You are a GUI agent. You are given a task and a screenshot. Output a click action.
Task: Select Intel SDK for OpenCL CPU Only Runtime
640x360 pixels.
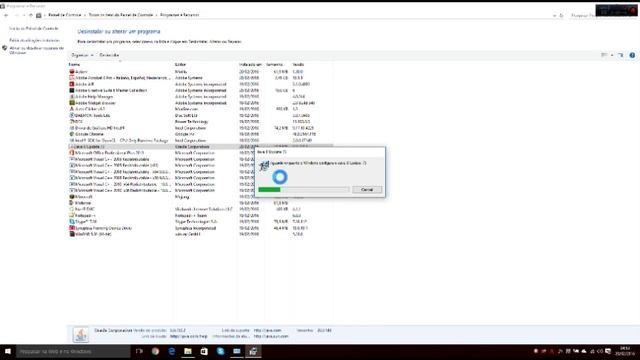pos(200,140)
